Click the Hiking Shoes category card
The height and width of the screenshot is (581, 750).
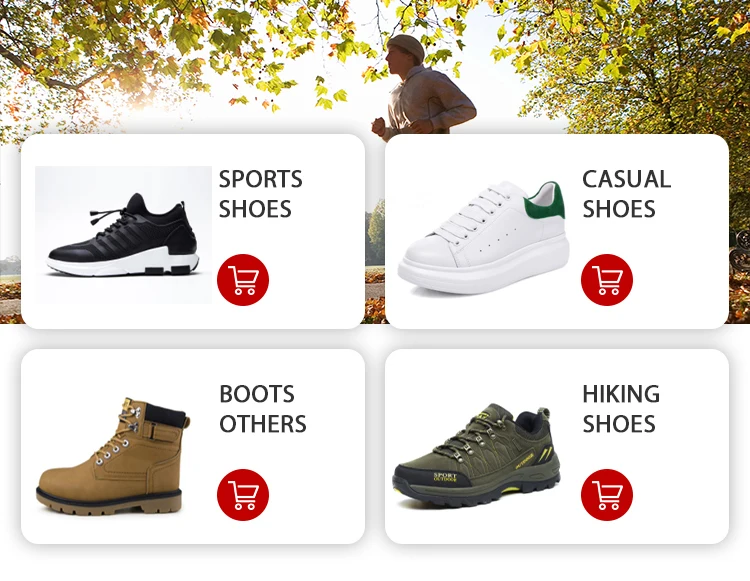click(557, 447)
